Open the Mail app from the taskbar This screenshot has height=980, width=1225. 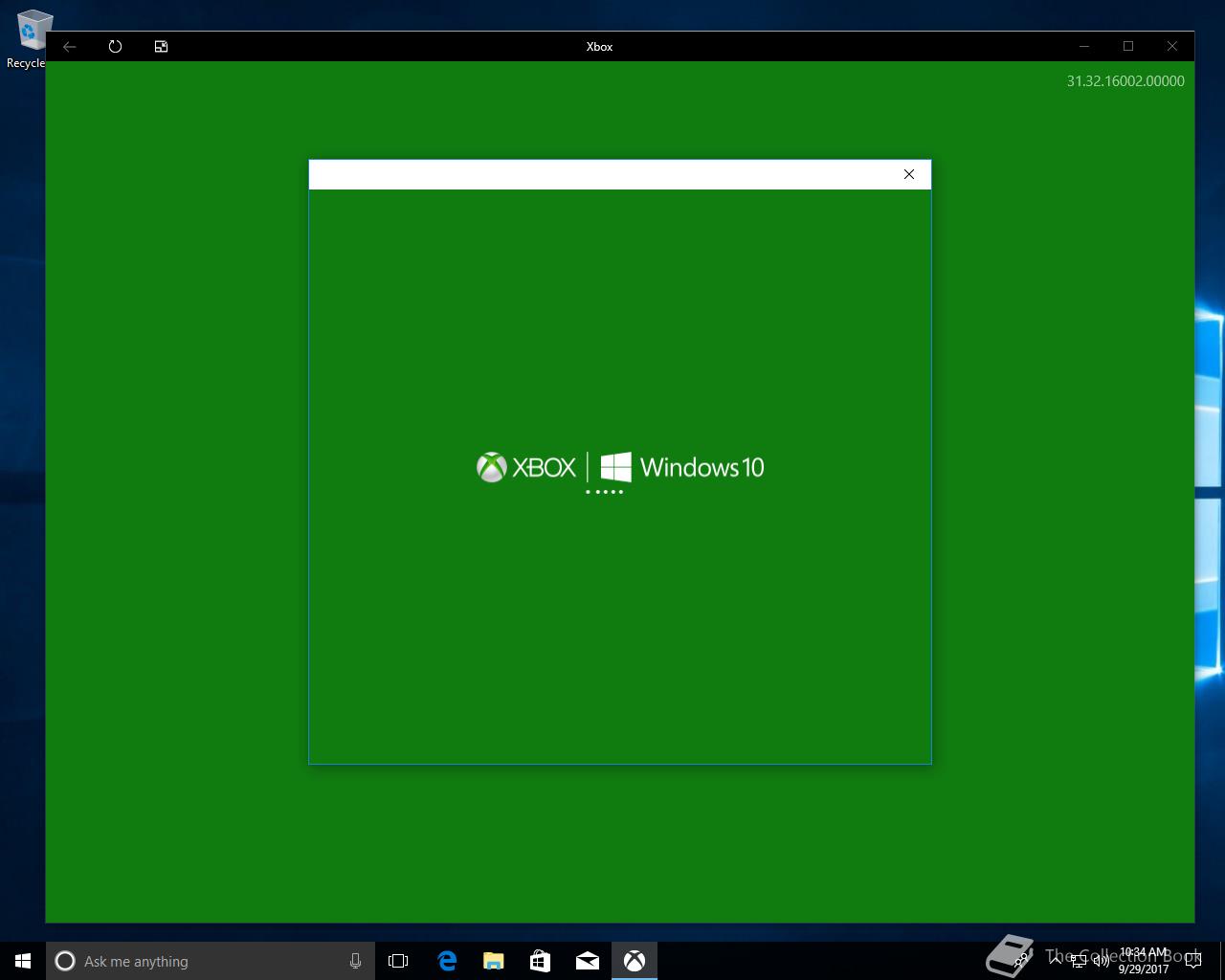(588, 961)
